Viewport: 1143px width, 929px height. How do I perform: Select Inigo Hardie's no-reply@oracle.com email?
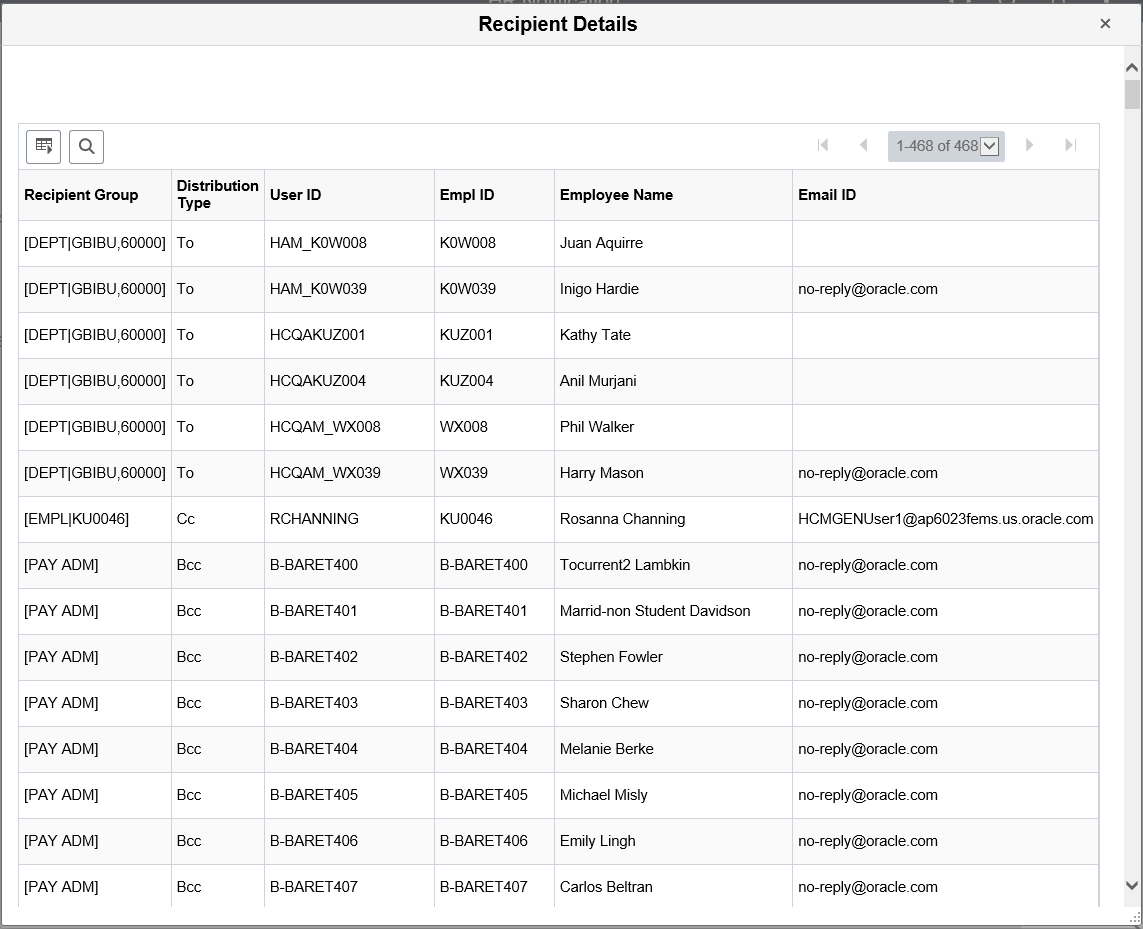point(867,289)
